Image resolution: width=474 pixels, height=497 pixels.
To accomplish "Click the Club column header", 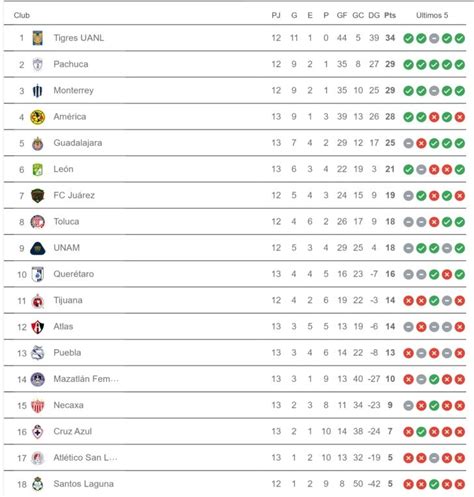I will coord(22,15).
